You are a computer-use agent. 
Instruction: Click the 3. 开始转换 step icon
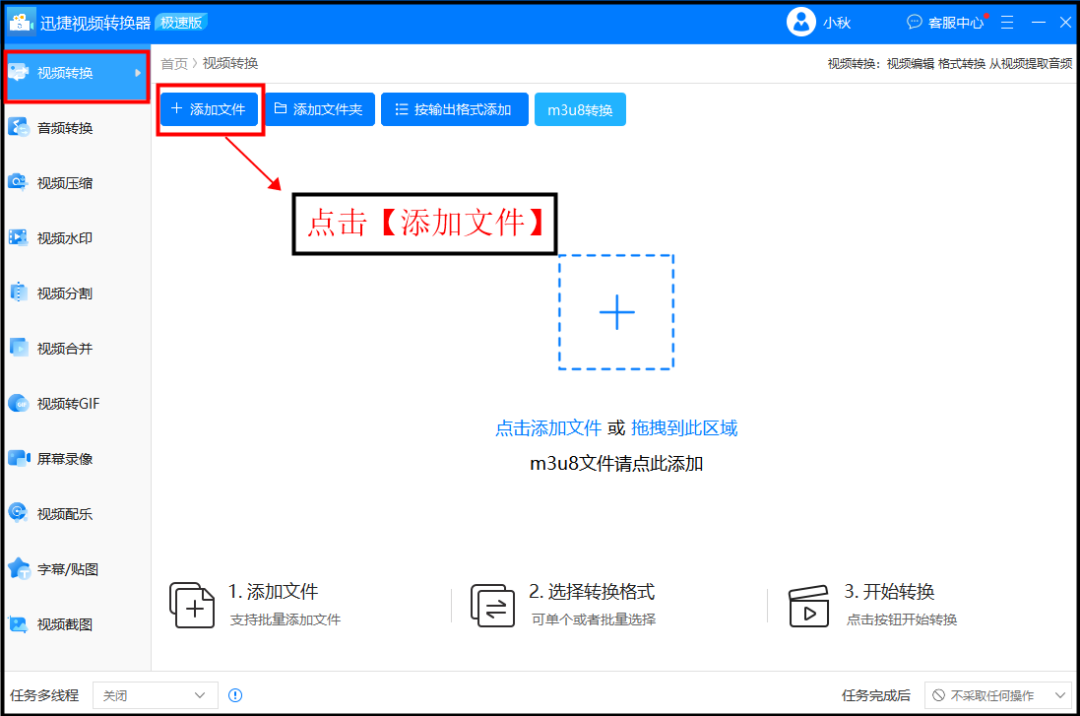click(808, 606)
